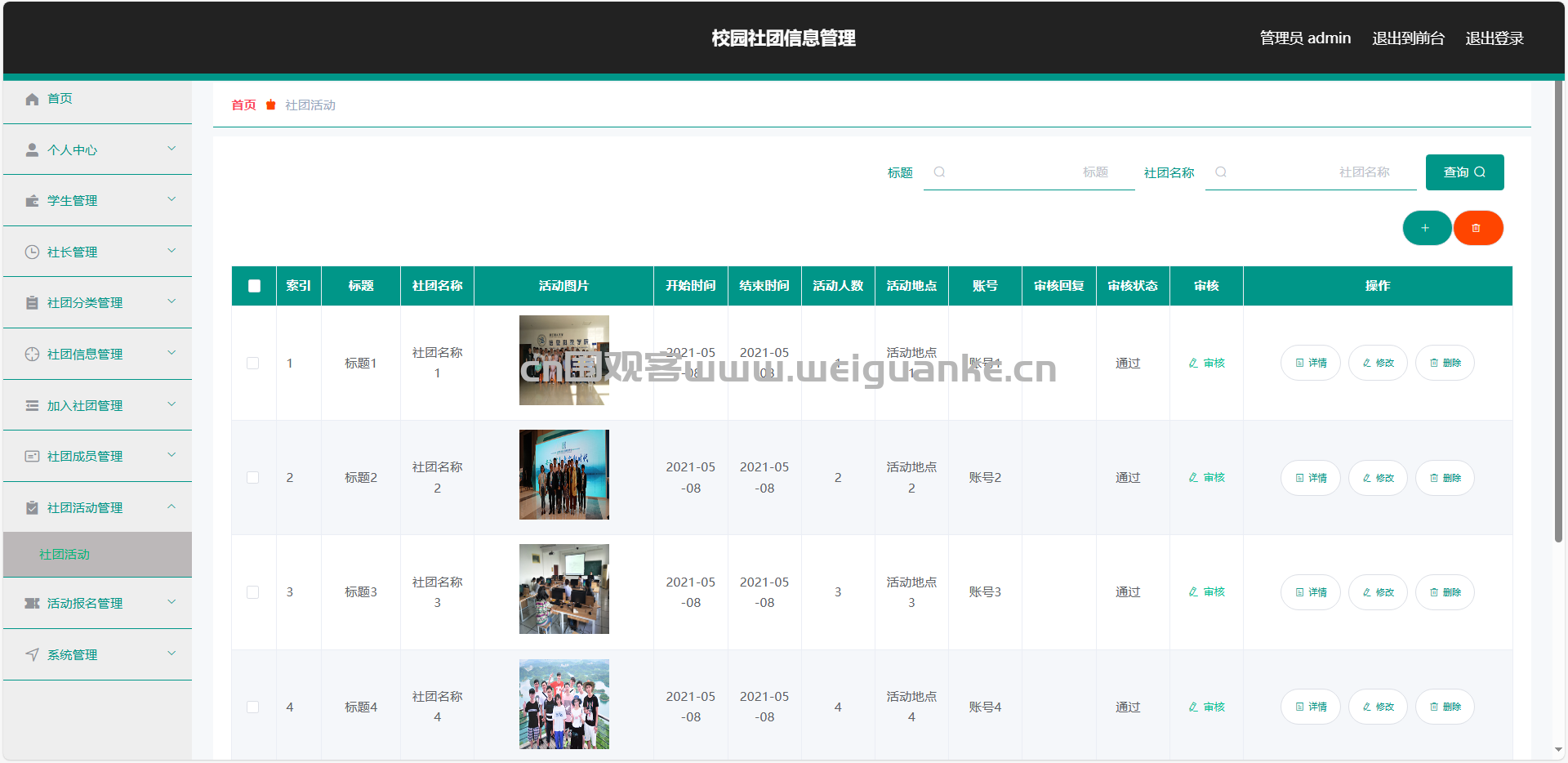Check the checkbox for row 1
Screen dimensions: 1568x763
(253, 364)
